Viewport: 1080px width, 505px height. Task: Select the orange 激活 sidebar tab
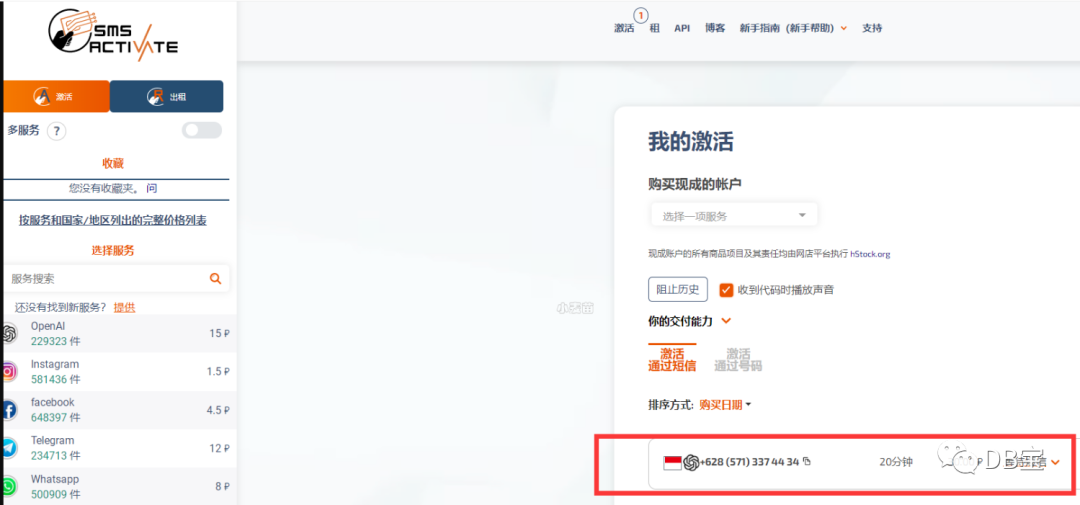[x=55, y=96]
